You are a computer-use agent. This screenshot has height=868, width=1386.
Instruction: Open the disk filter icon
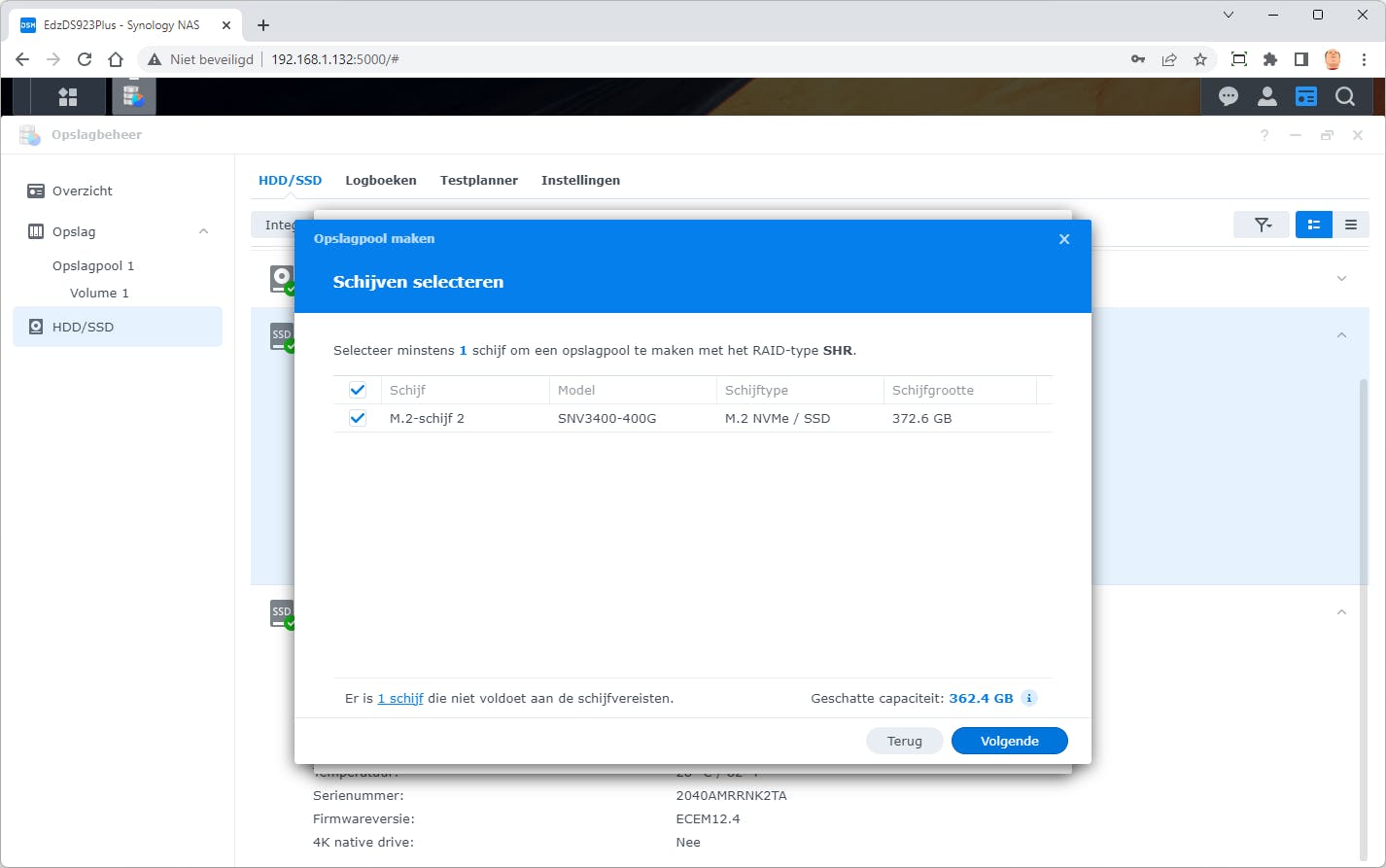point(1261,225)
